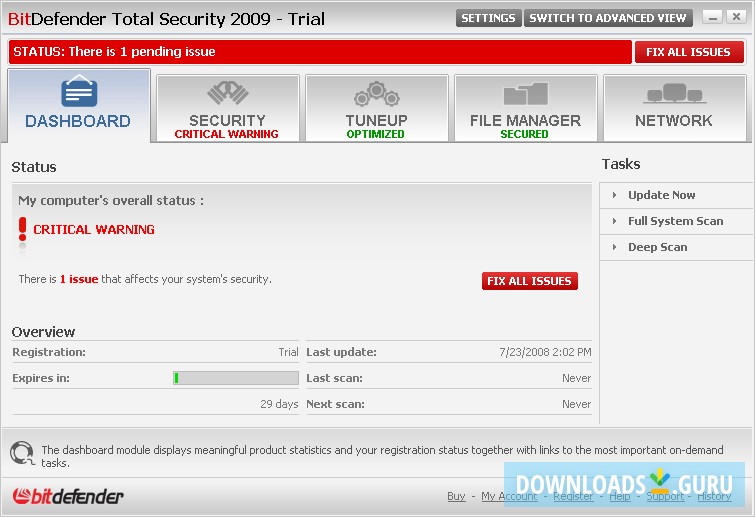Start the Deep Scan task

click(x=658, y=247)
